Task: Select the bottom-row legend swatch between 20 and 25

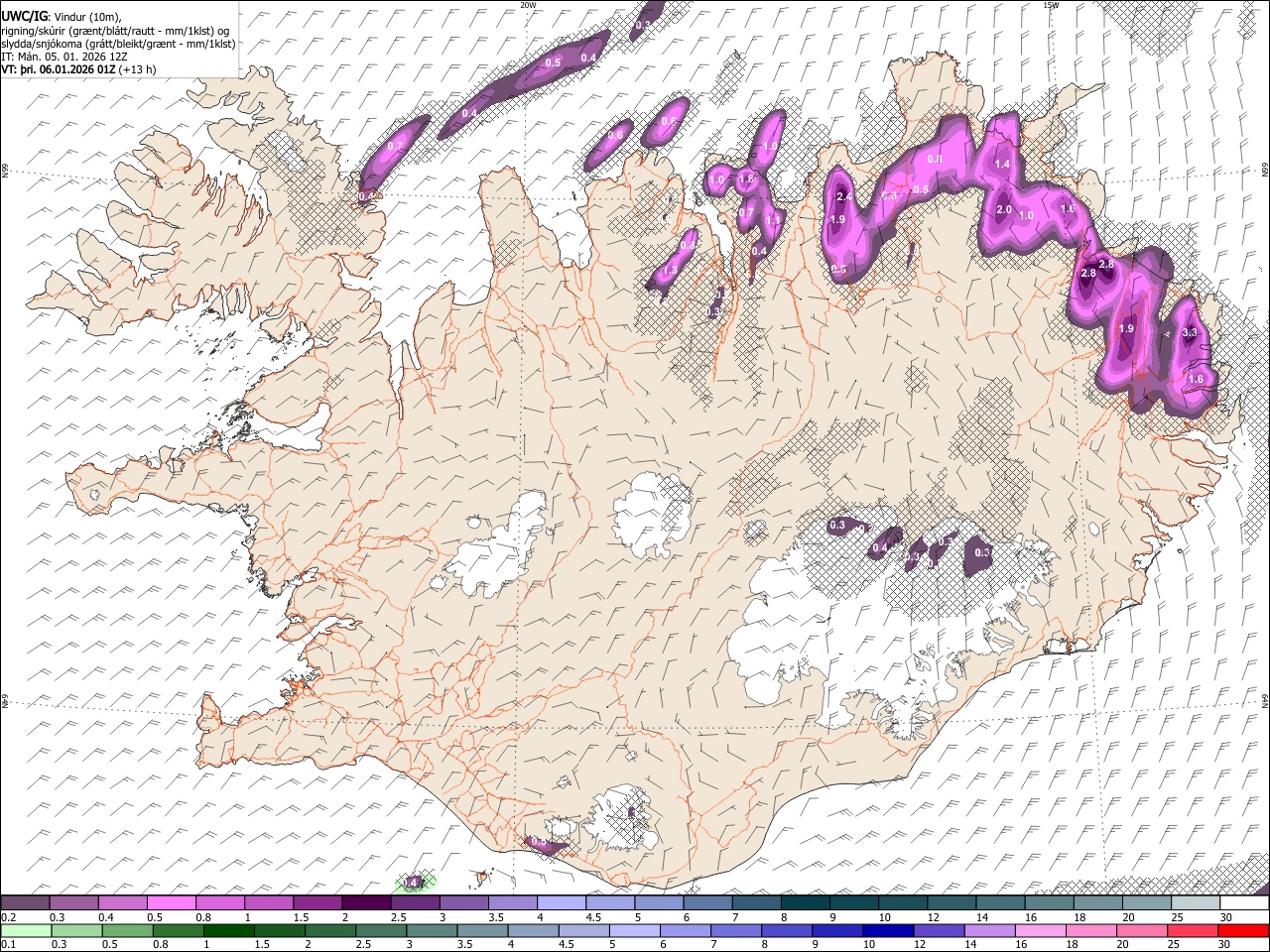Action: point(1143,931)
